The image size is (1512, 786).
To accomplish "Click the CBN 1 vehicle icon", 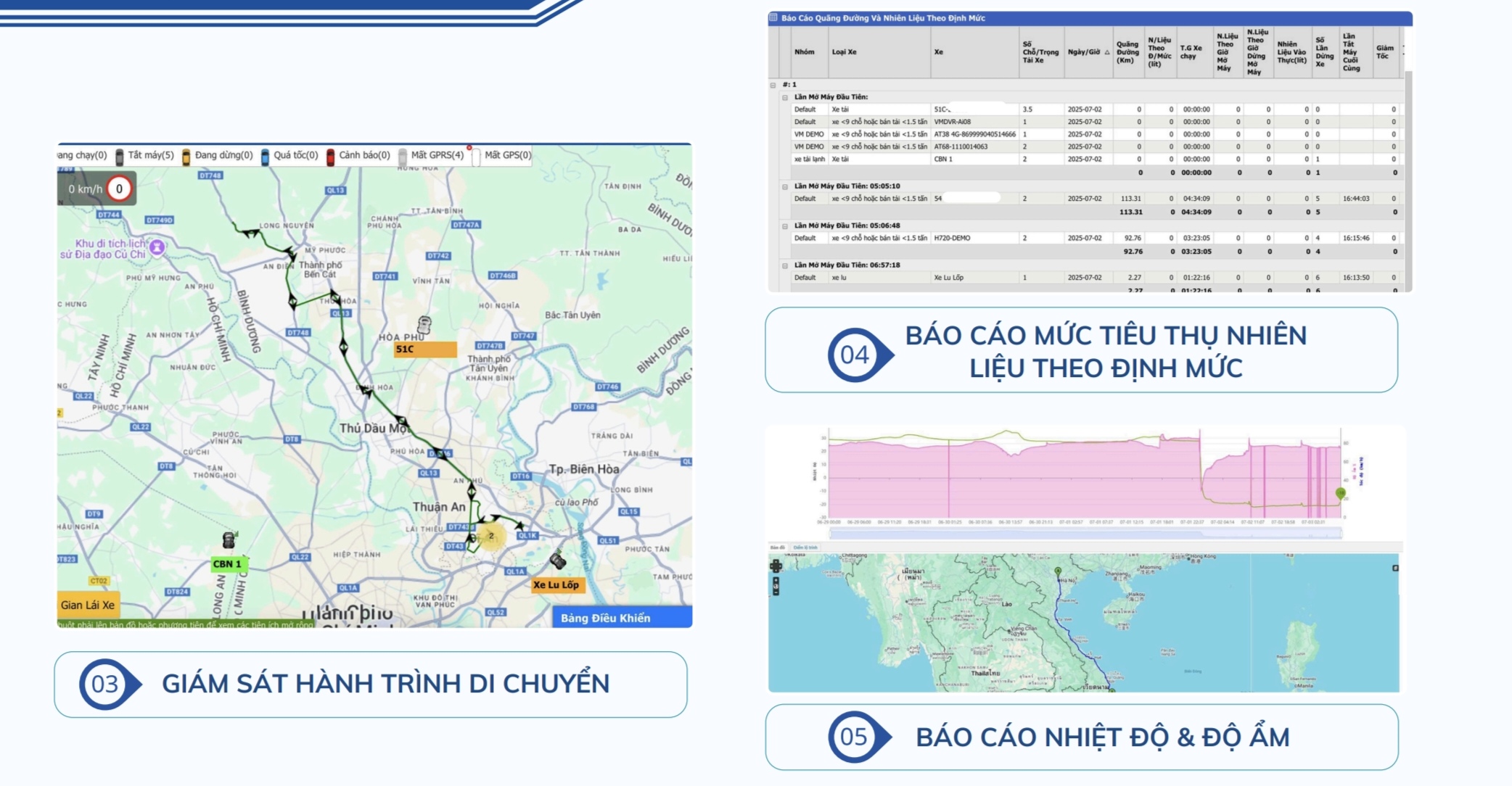I will point(229,540).
